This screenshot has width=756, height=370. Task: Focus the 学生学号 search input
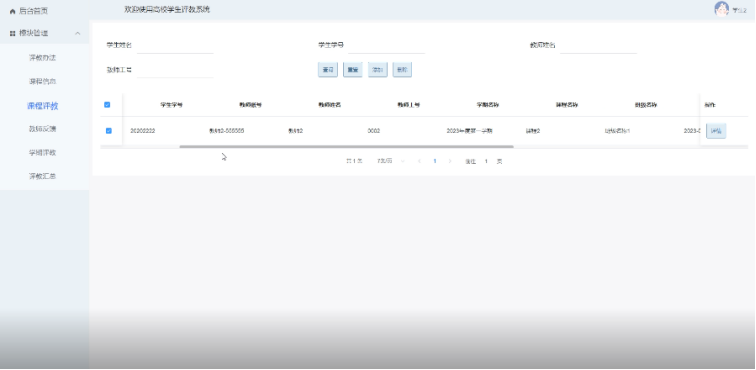coord(386,45)
